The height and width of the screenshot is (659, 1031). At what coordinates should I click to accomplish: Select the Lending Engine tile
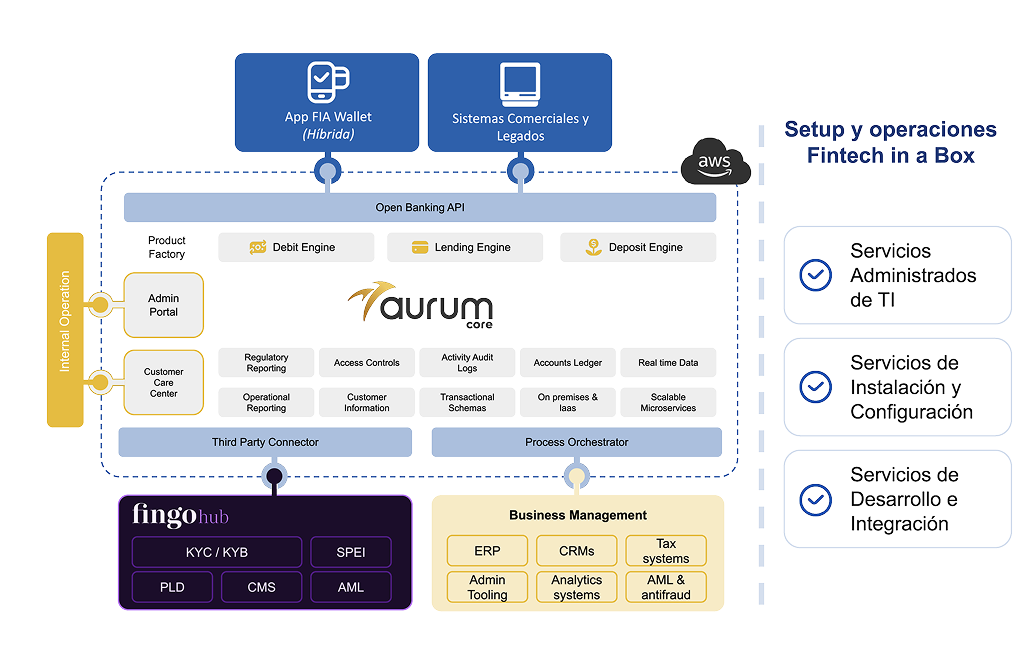coord(465,247)
